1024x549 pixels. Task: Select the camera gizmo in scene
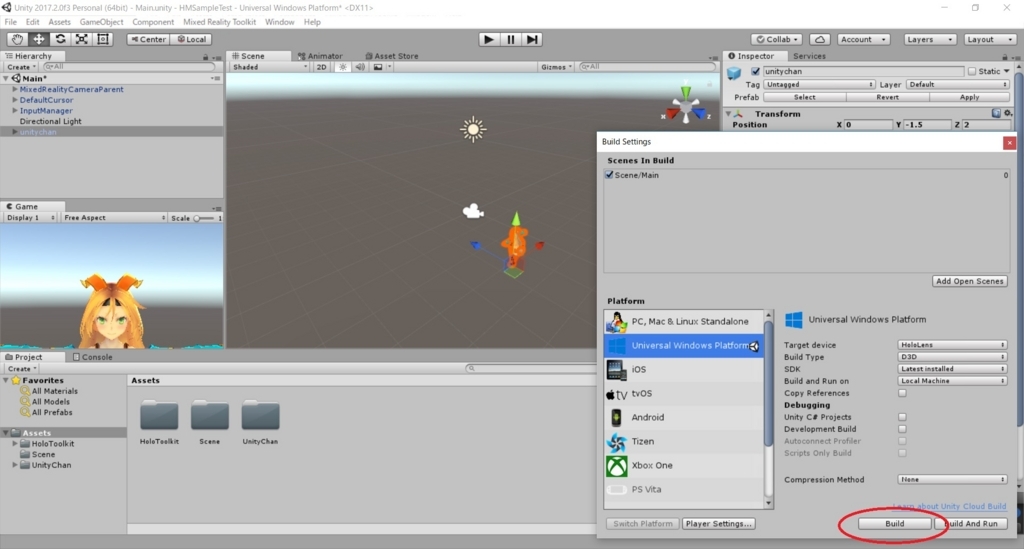(x=473, y=211)
